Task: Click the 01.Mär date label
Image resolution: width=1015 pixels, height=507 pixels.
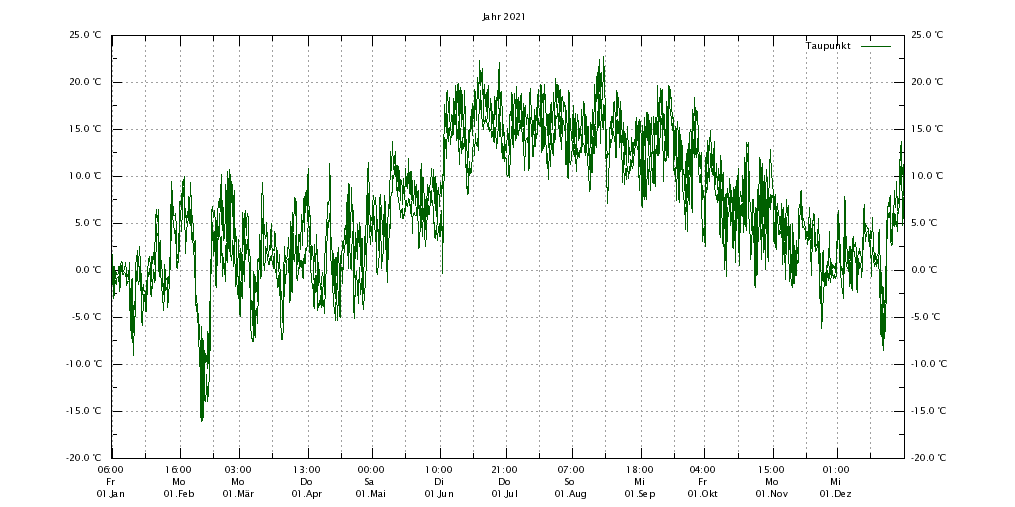Action: (x=238, y=494)
